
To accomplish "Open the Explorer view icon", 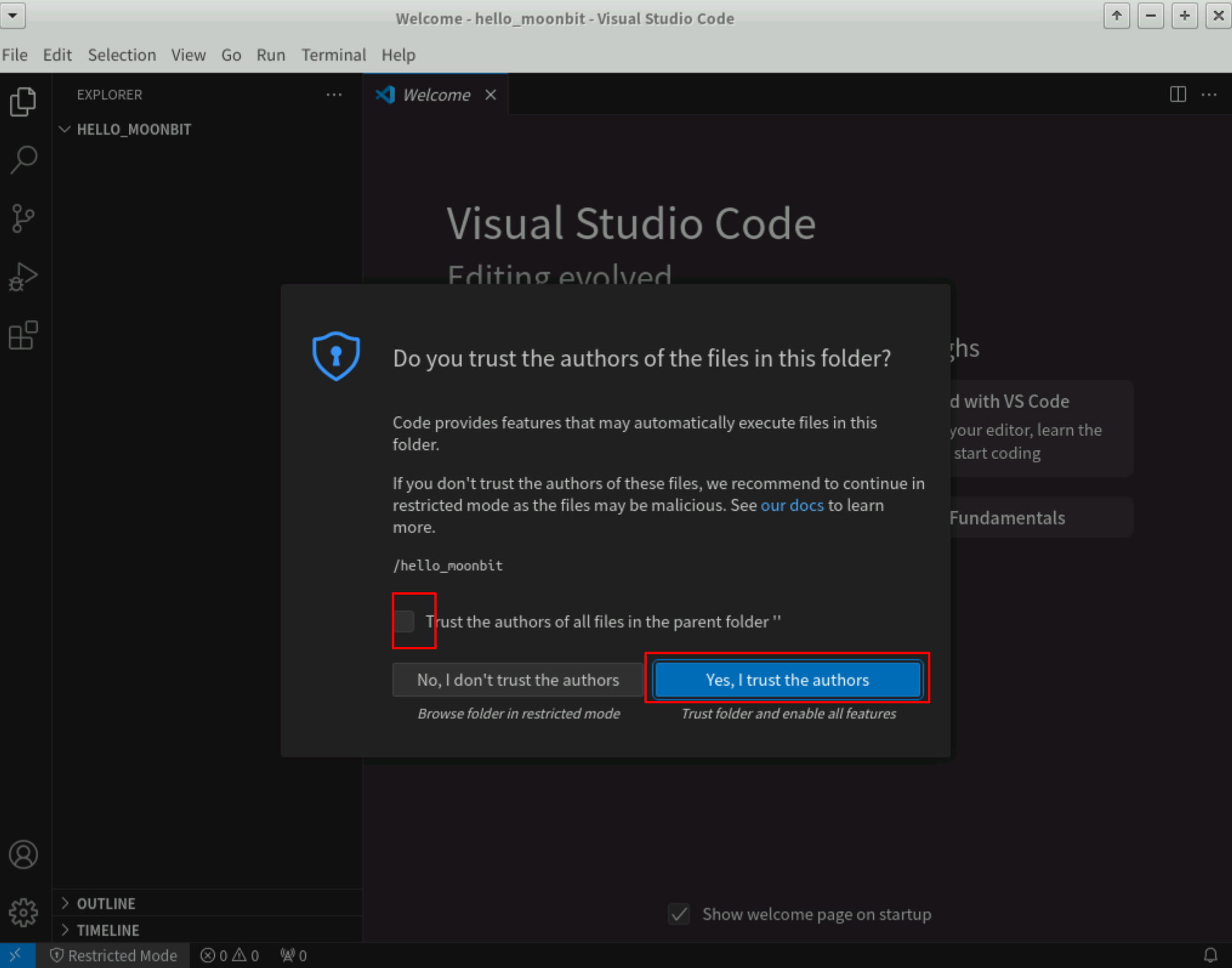I will [x=23, y=101].
